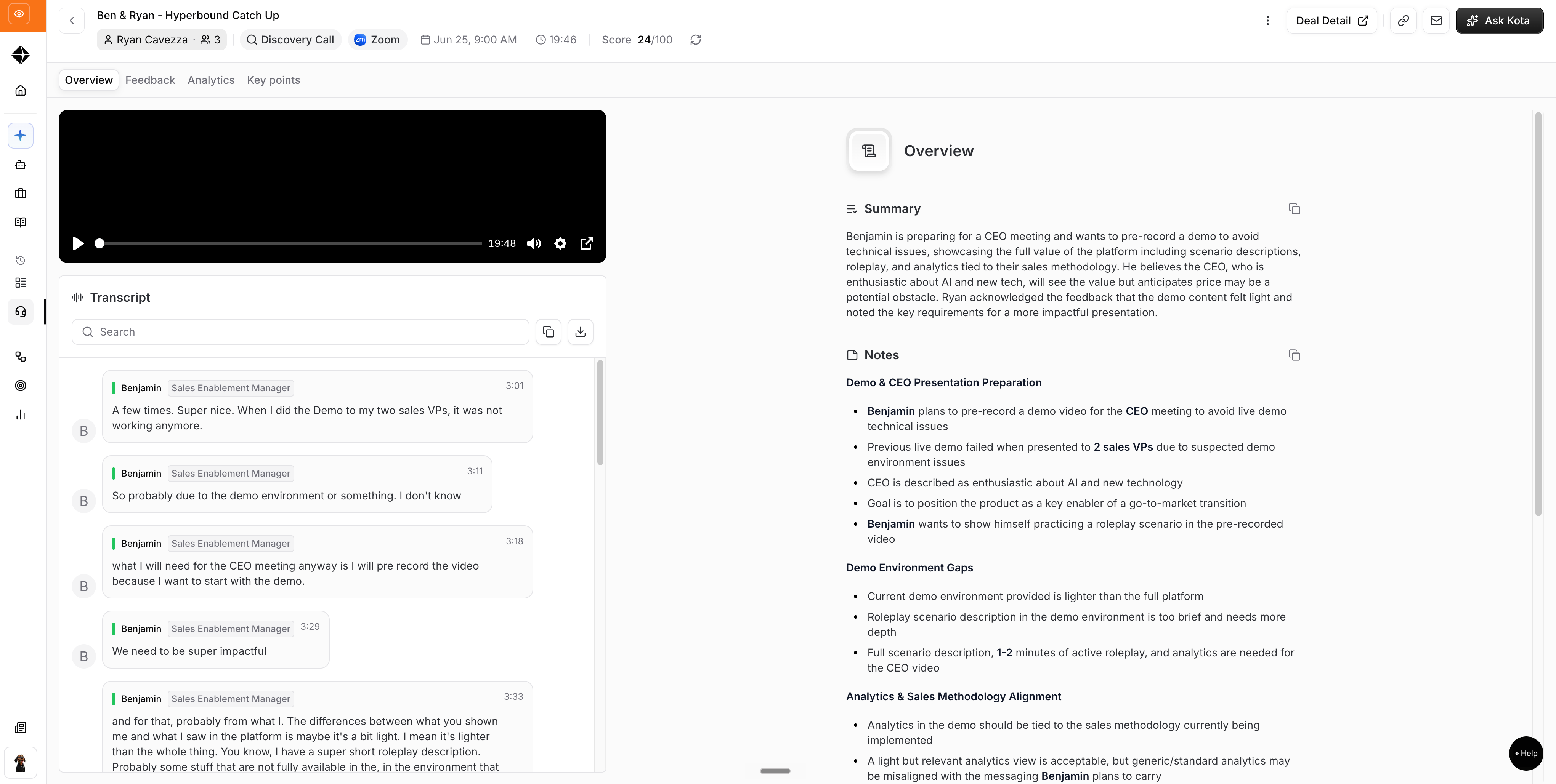Open the email share icon
Image resolution: width=1556 pixels, height=784 pixels.
pos(1436,21)
